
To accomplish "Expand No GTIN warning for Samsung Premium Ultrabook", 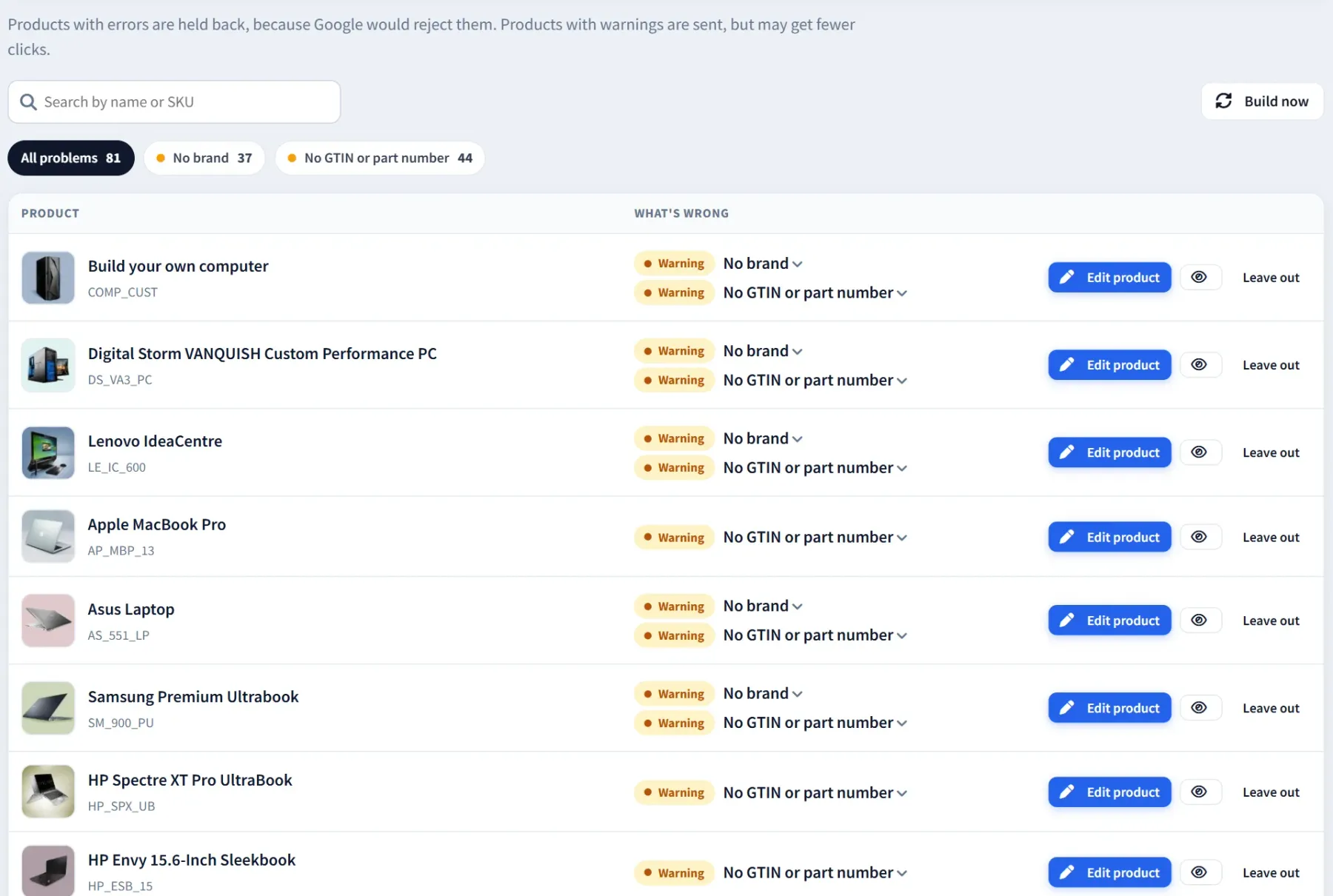I will coord(815,722).
